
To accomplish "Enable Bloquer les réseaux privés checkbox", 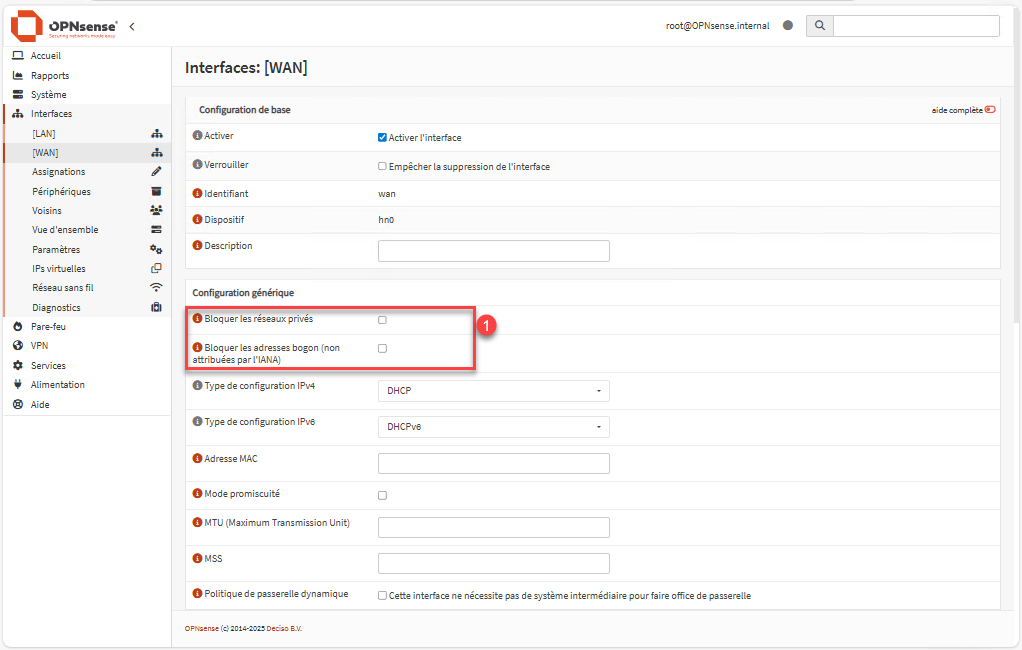I will point(382,320).
